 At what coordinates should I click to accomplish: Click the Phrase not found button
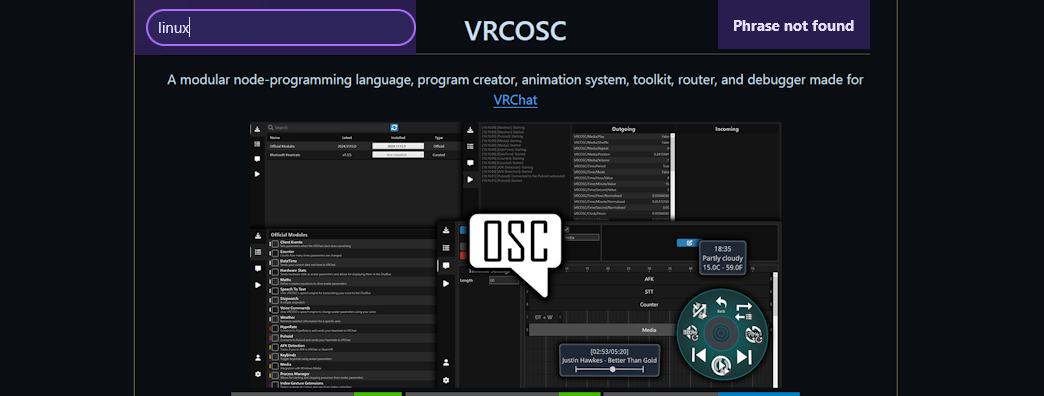click(794, 25)
